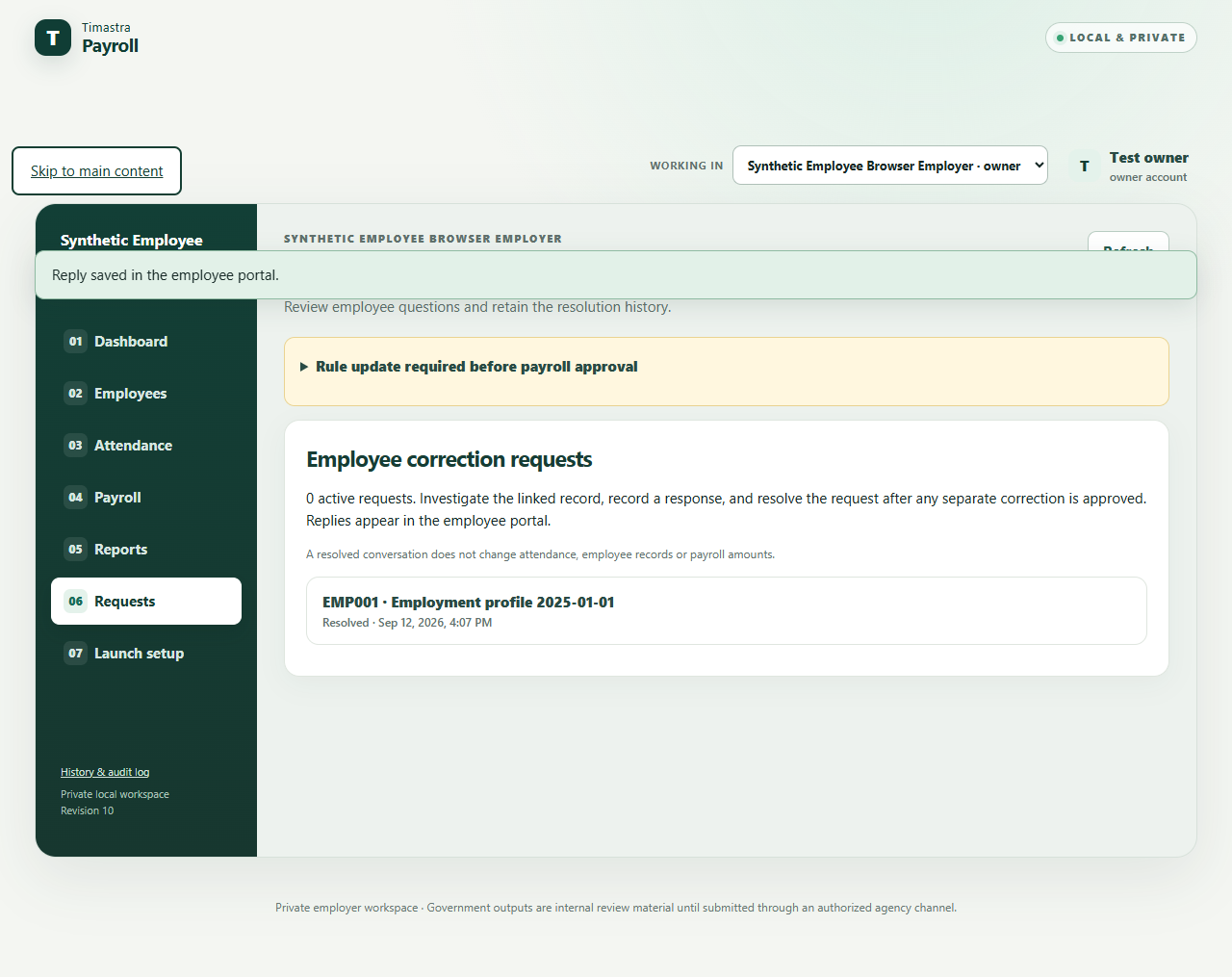Click the 03 badge beside Attendance
The width and height of the screenshot is (1232, 977).
pyautogui.click(x=76, y=446)
